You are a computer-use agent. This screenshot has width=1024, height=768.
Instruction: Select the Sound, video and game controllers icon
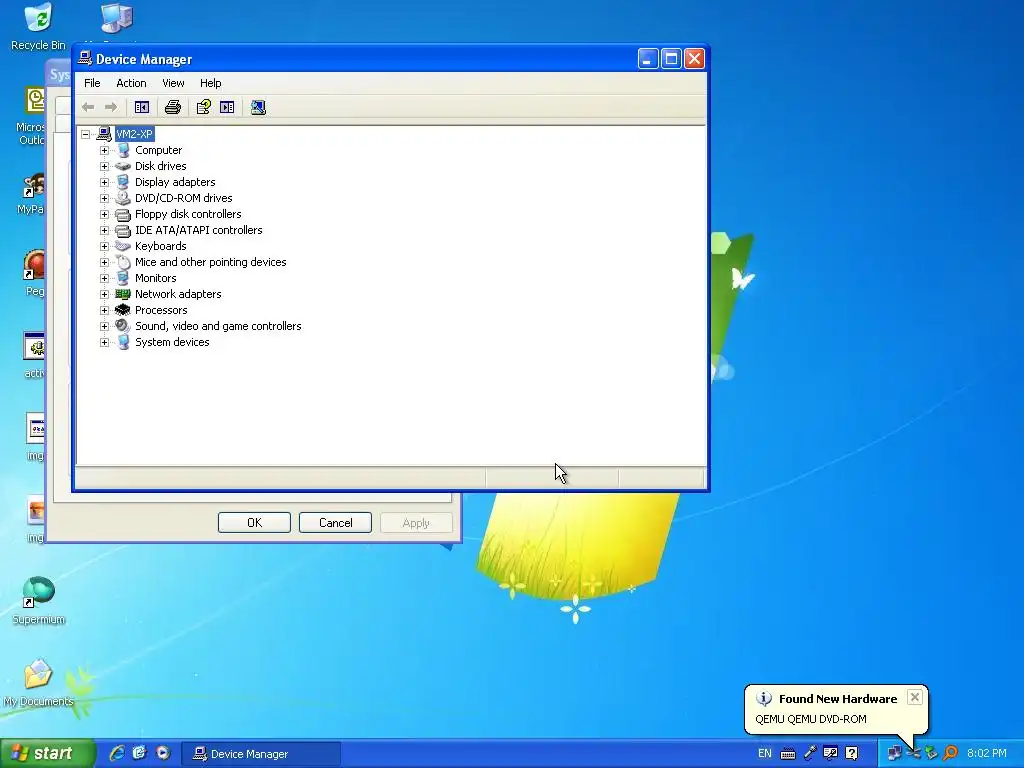123,326
